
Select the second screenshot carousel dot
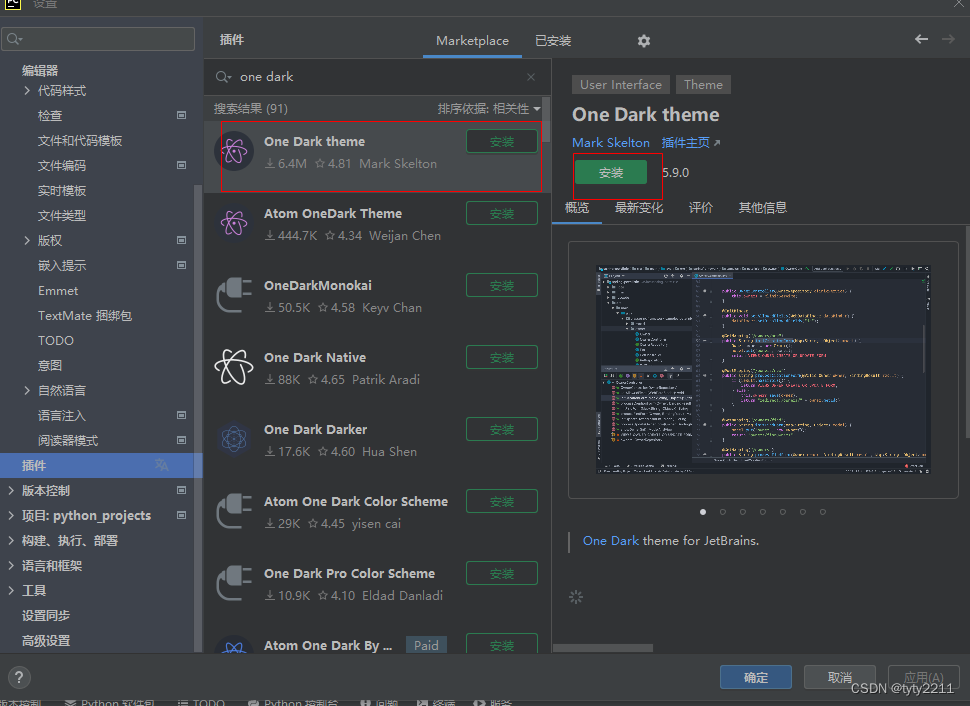[723, 512]
